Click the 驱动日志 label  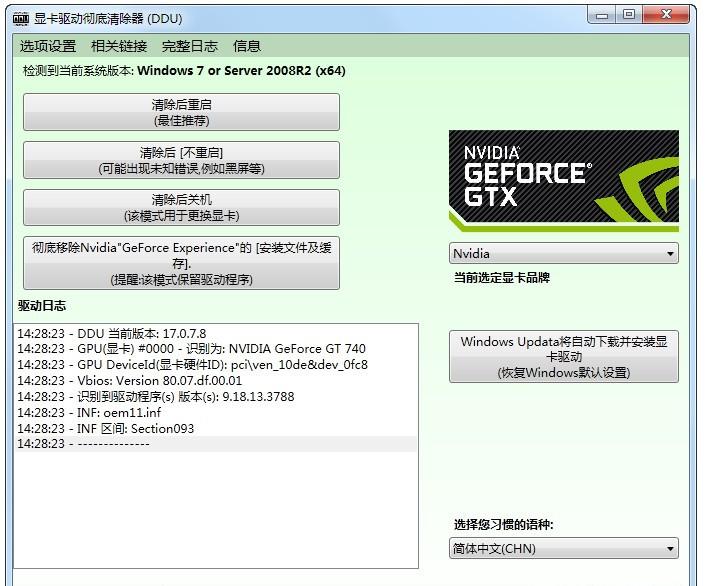(x=42, y=306)
